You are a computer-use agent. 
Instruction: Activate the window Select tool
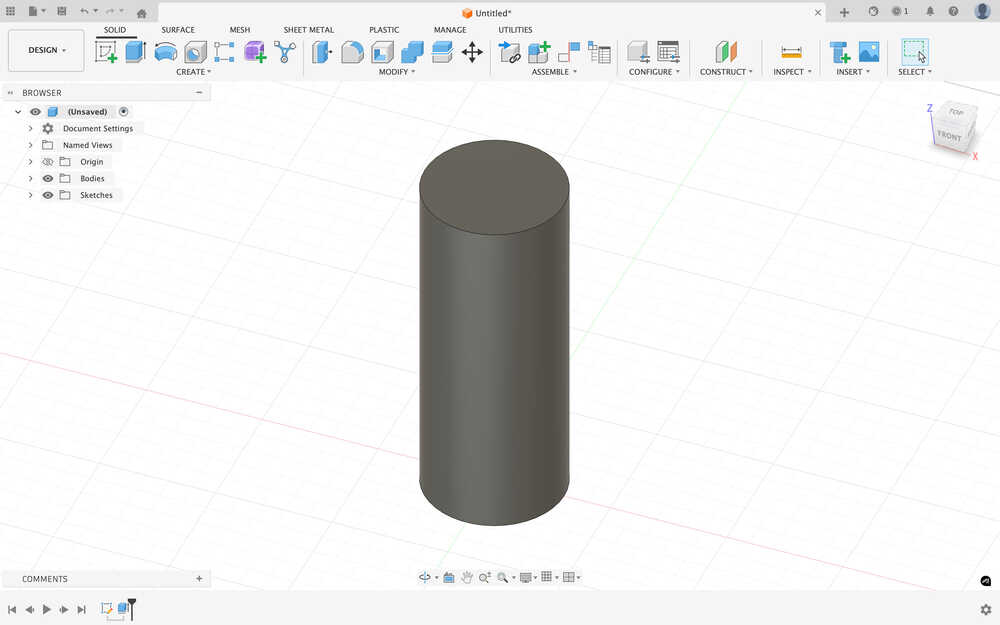tap(915, 52)
